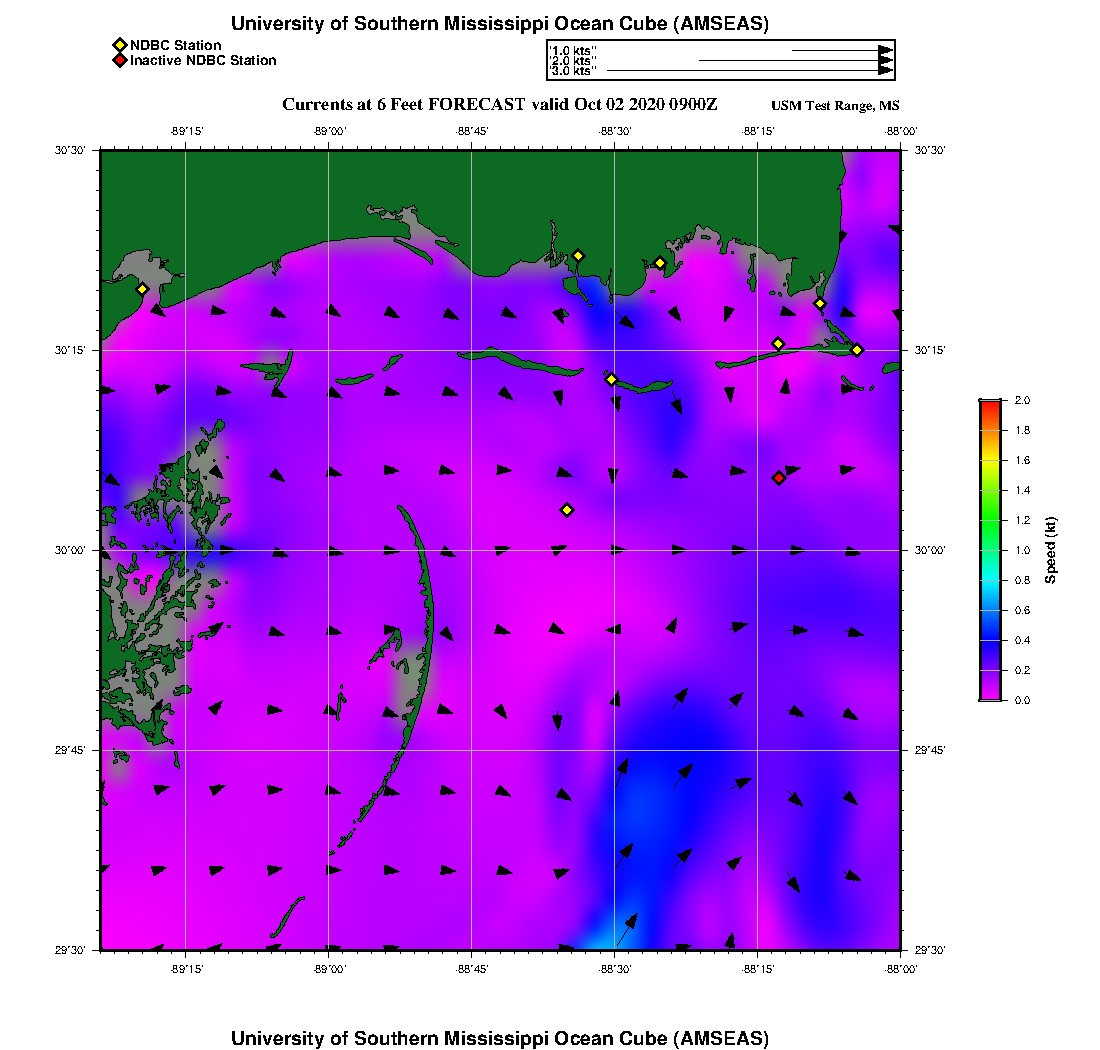
Task: Click the USM Test Range, MS label
Action: coord(835,106)
